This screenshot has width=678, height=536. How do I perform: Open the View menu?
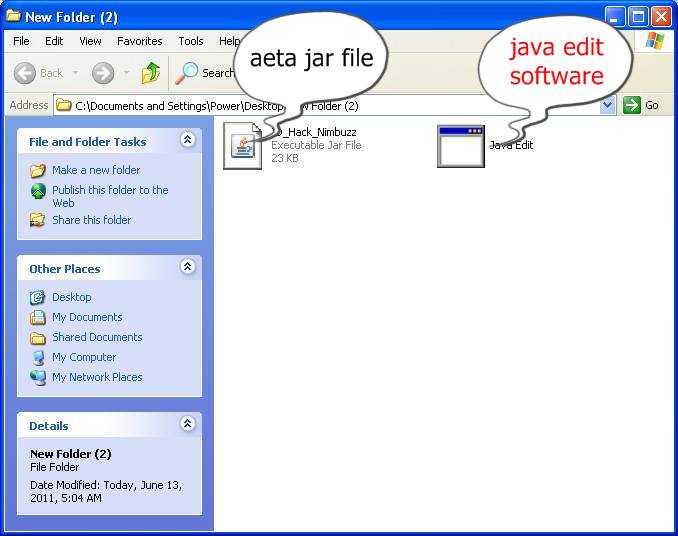(x=90, y=41)
